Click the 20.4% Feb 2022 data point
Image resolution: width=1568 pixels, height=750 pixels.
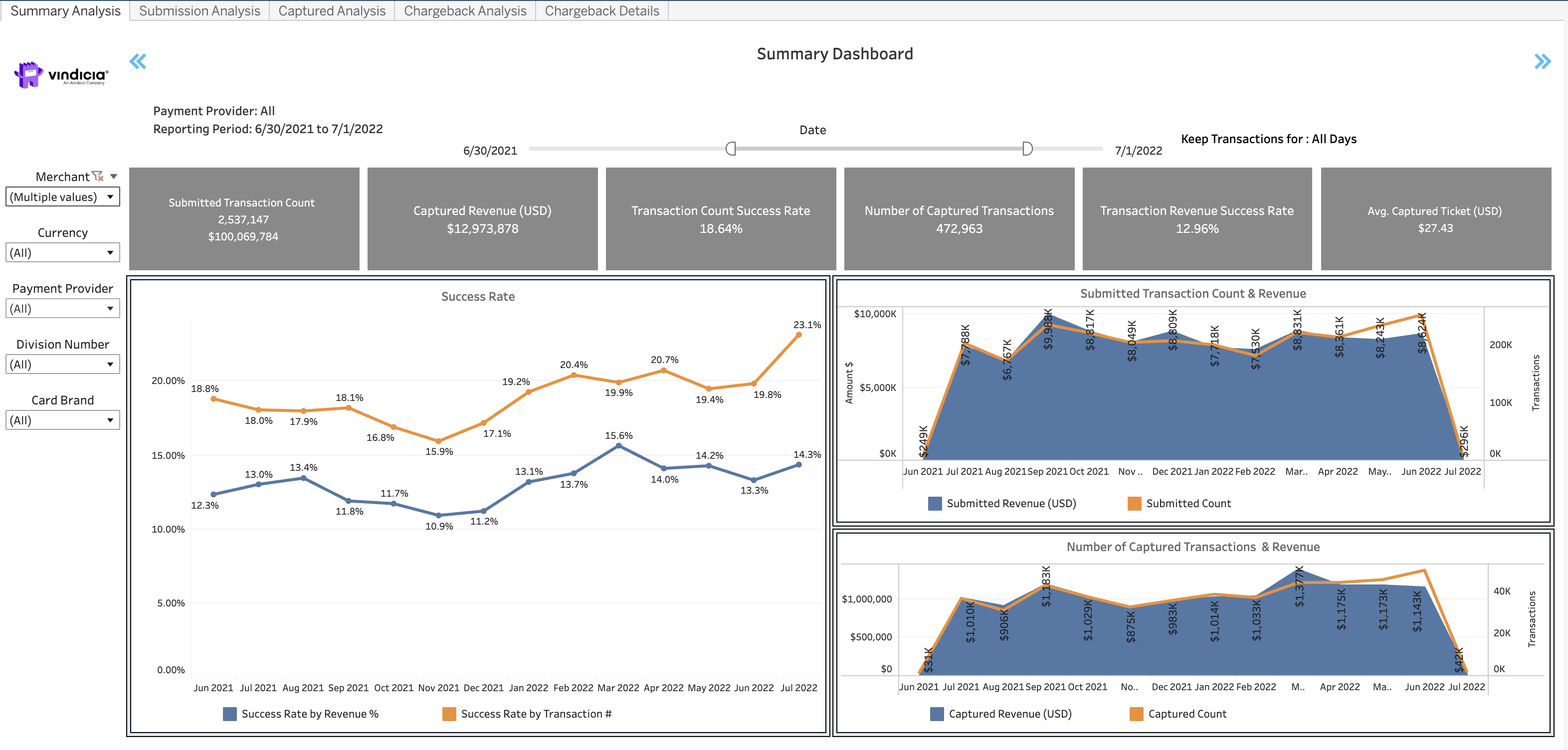tap(574, 375)
